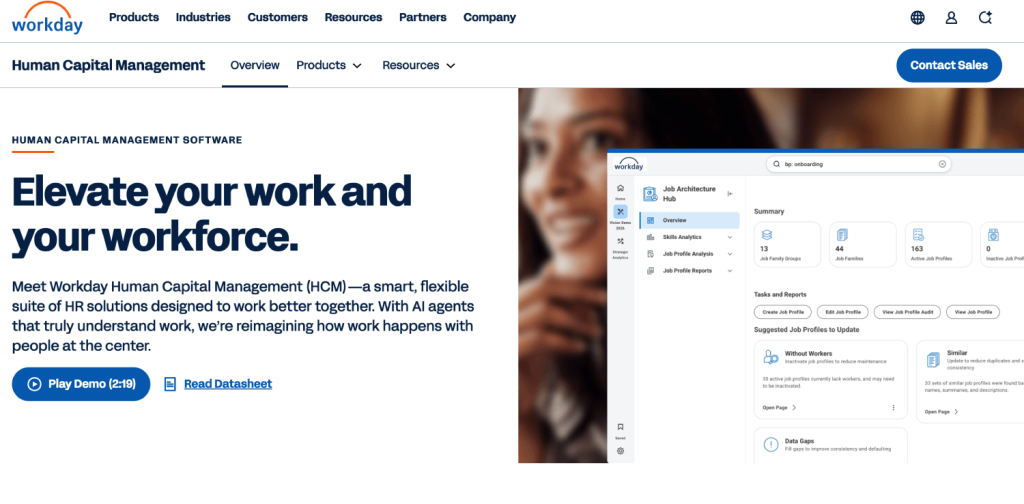Click Open Page on Without Workers card
The height and width of the screenshot is (504, 1024).
click(x=779, y=407)
